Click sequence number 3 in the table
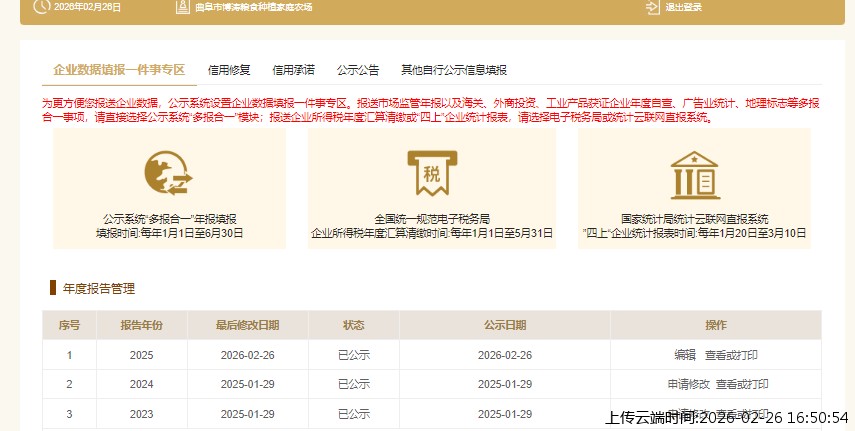The image size is (855, 431). click(69, 414)
